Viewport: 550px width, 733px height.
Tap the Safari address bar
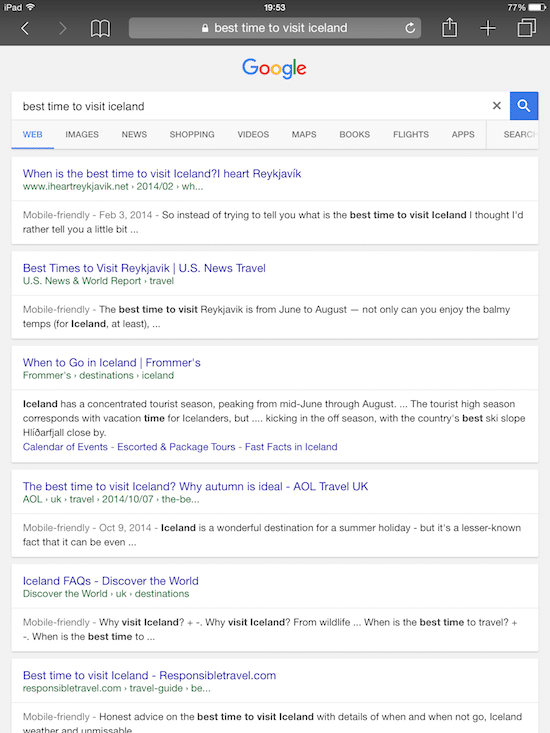(275, 28)
